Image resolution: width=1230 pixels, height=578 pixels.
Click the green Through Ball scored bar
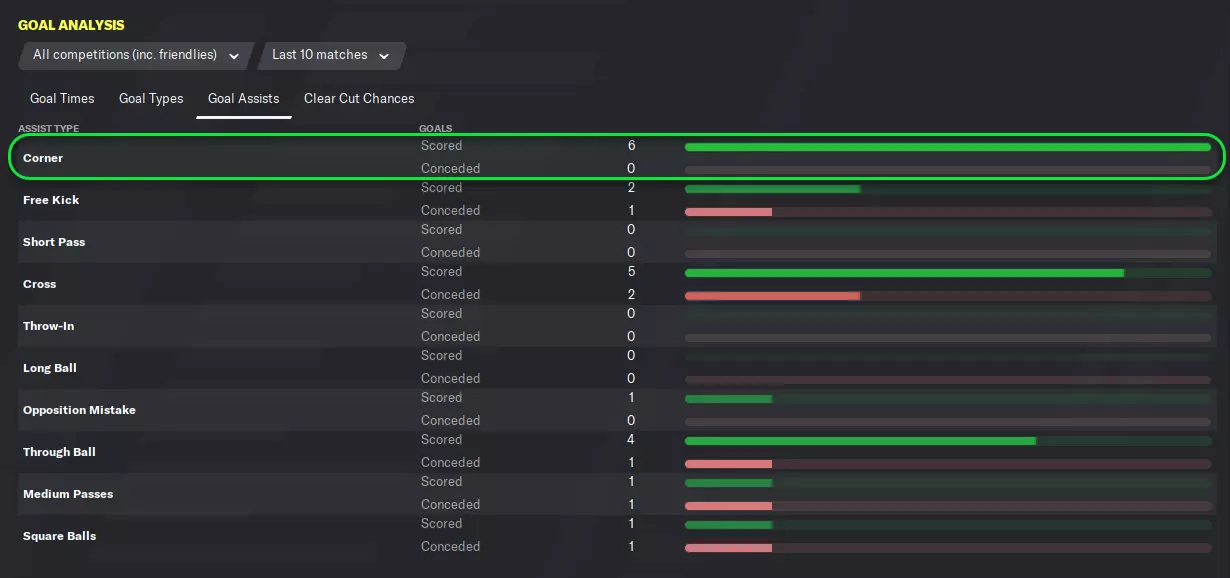860,441
